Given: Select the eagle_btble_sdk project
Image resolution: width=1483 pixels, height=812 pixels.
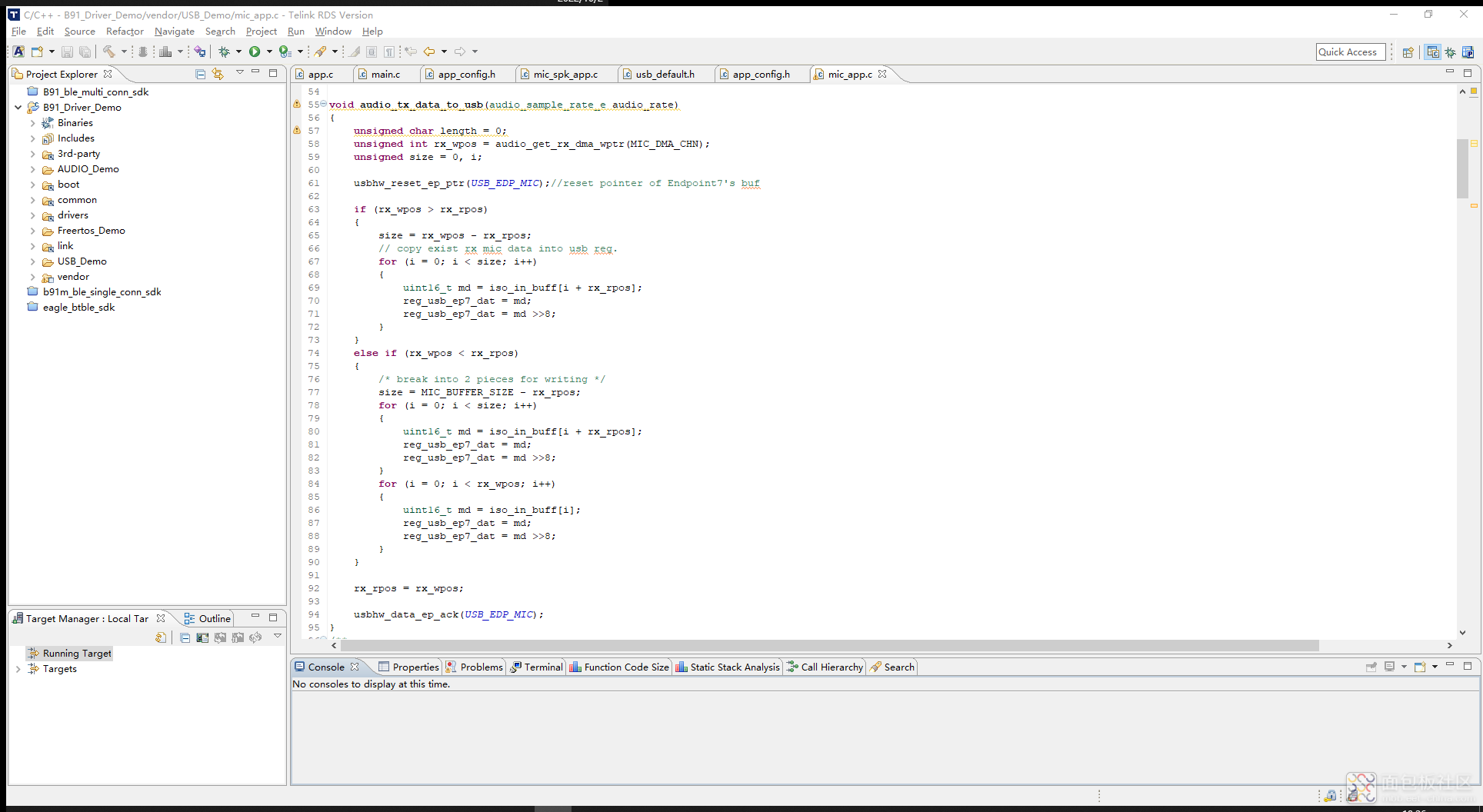Looking at the screenshot, I should pyautogui.click(x=71, y=308).
